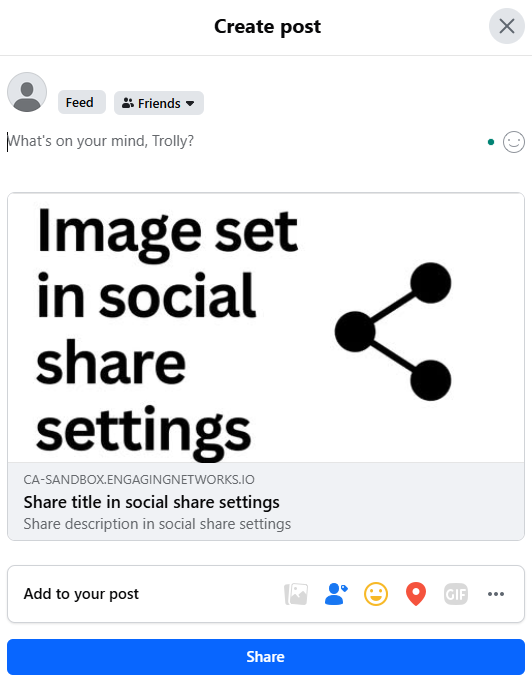Open the Friends audience dropdown

tap(159, 103)
